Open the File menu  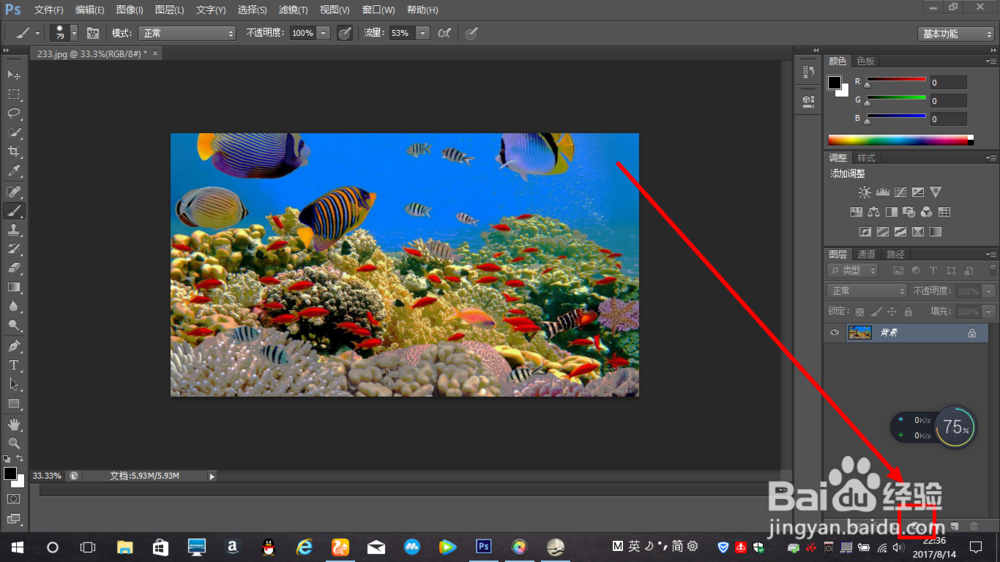[x=48, y=10]
